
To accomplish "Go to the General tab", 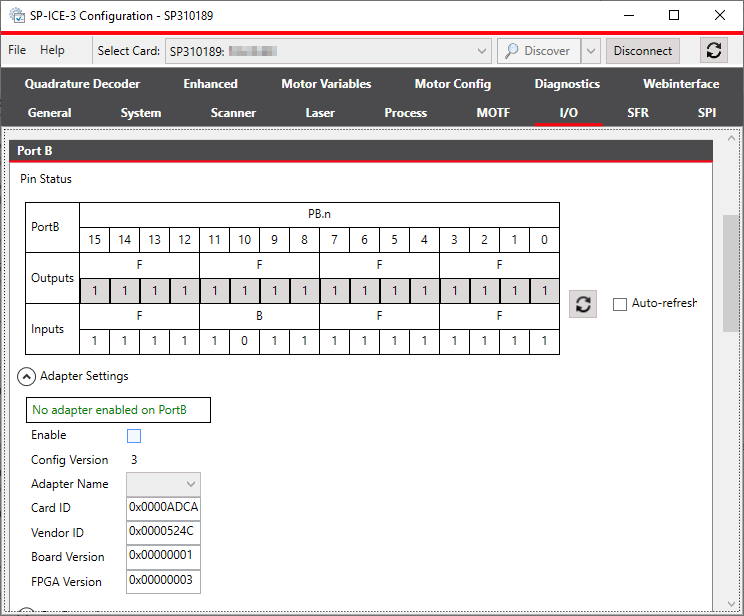I will coord(49,113).
